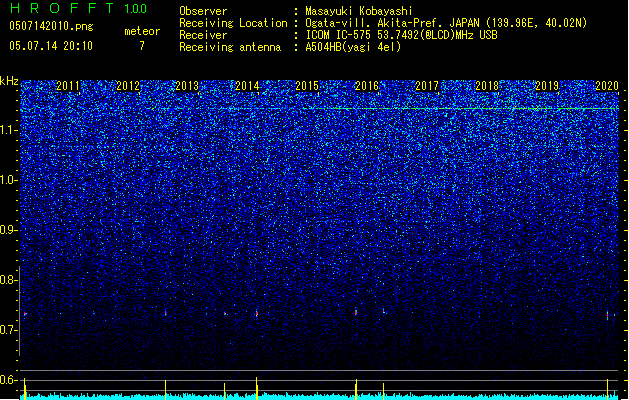This screenshot has width=629, height=400.
Task: Click the 1.0 kHz frequency label
Action: [9, 180]
